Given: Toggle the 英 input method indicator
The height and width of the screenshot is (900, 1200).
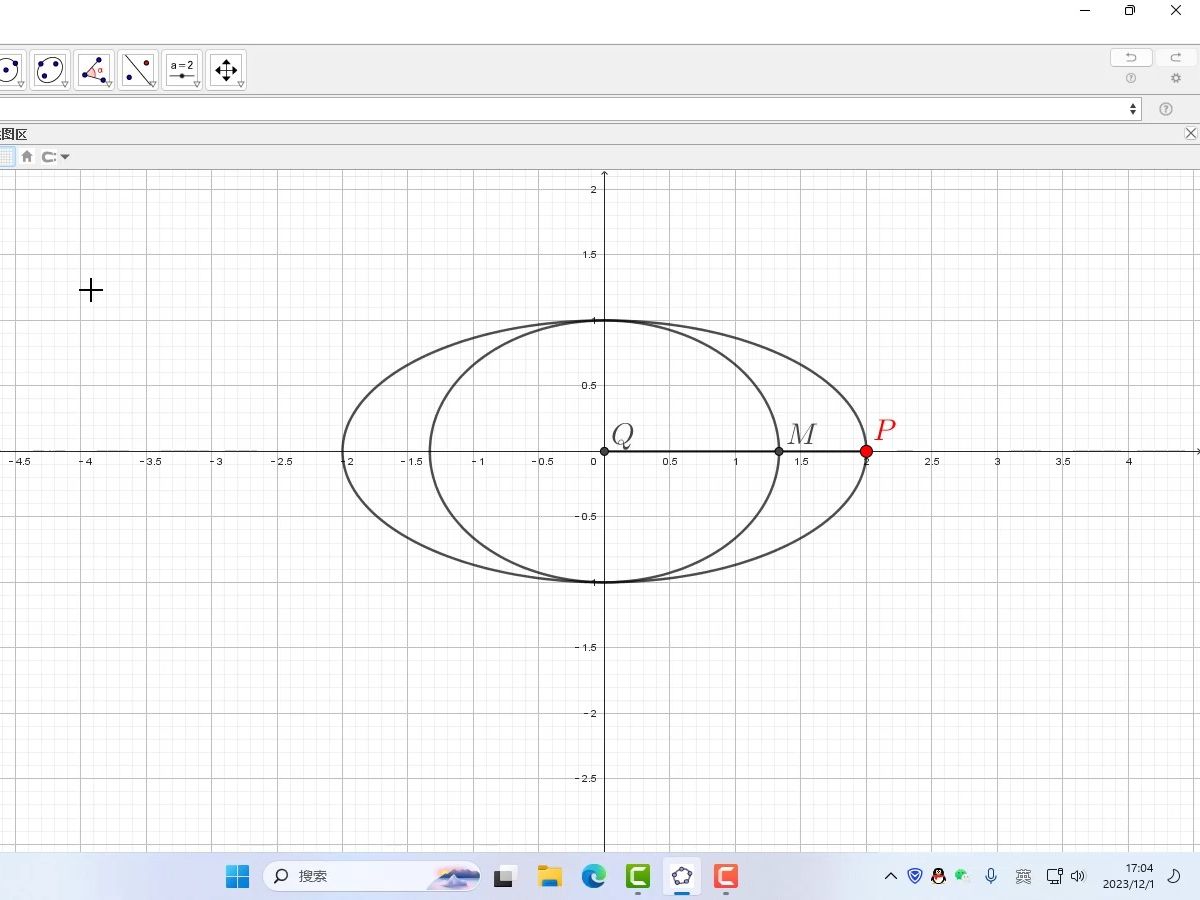Looking at the screenshot, I should point(1023,876).
